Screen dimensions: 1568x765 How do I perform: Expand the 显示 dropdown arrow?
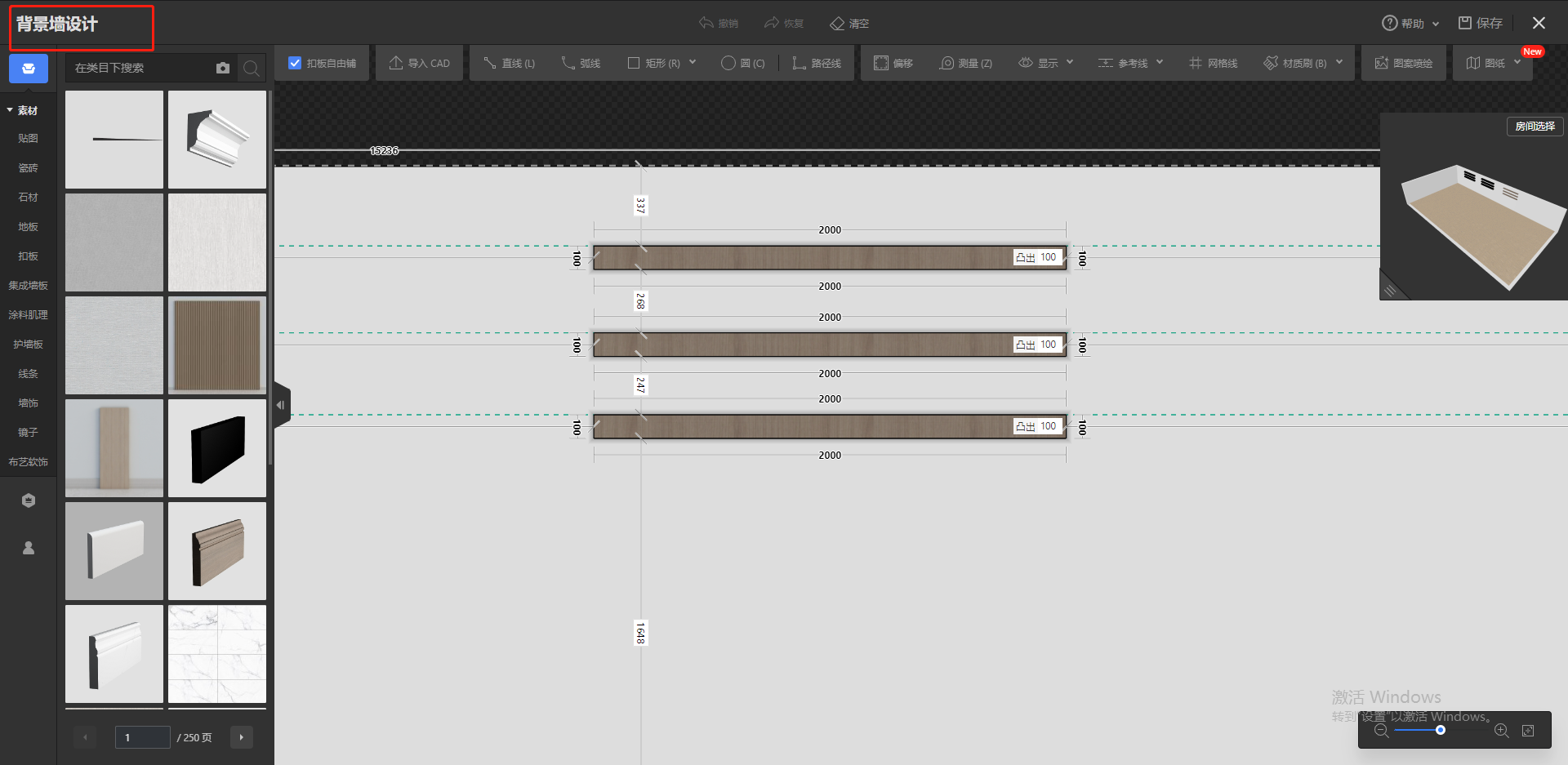coord(1070,62)
